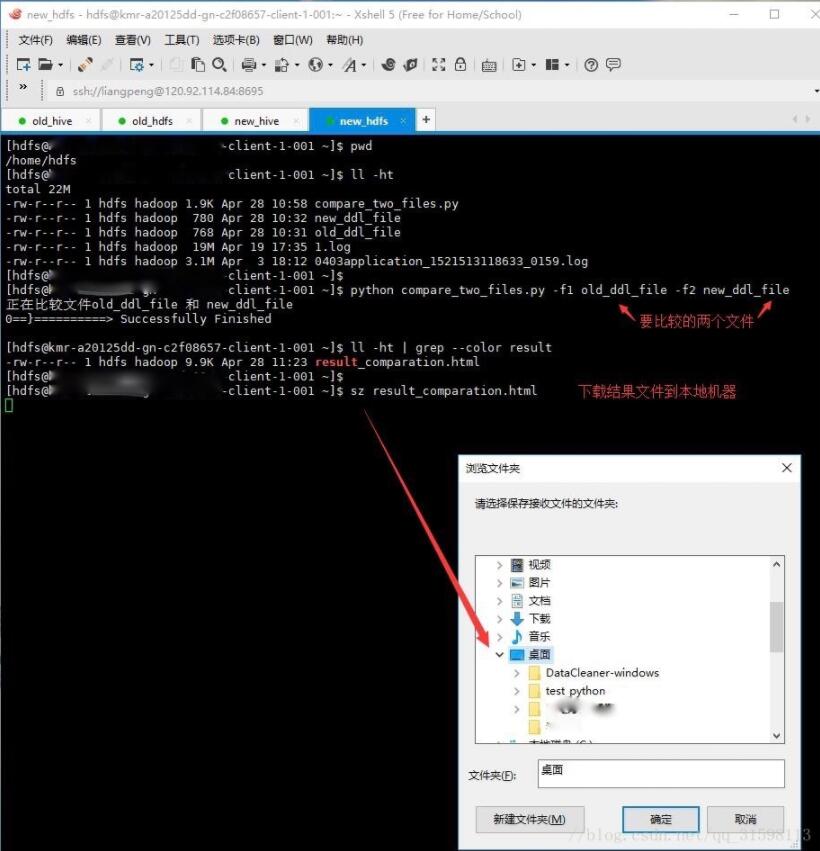Expand the DataCleaner-windows folder chevron
This screenshot has height=851, width=820.
tap(518, 674)
